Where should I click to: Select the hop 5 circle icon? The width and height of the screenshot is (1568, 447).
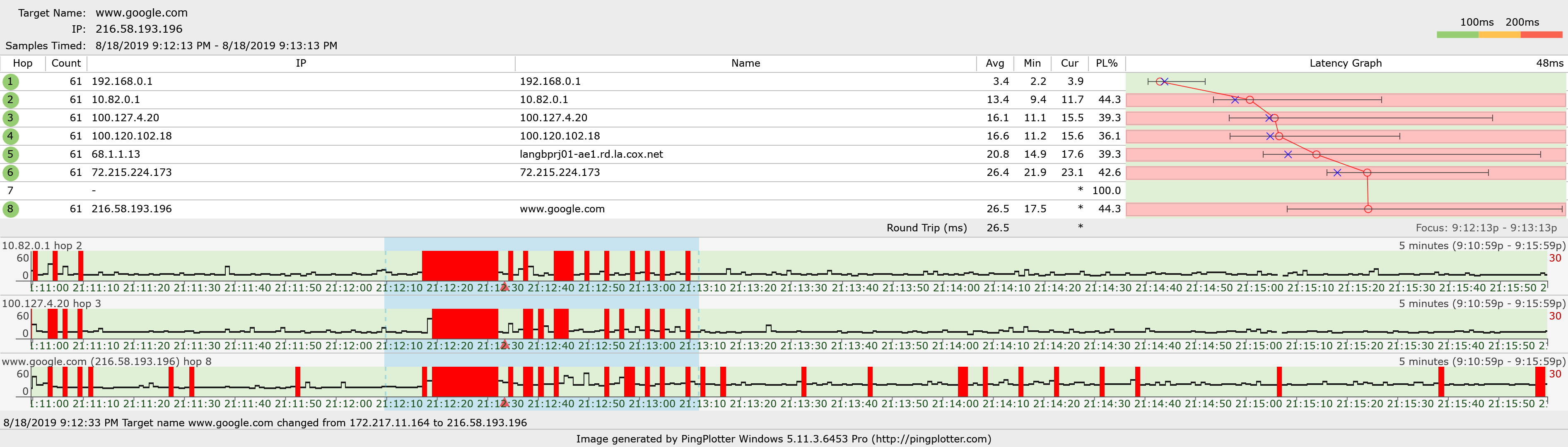(10, 154)
